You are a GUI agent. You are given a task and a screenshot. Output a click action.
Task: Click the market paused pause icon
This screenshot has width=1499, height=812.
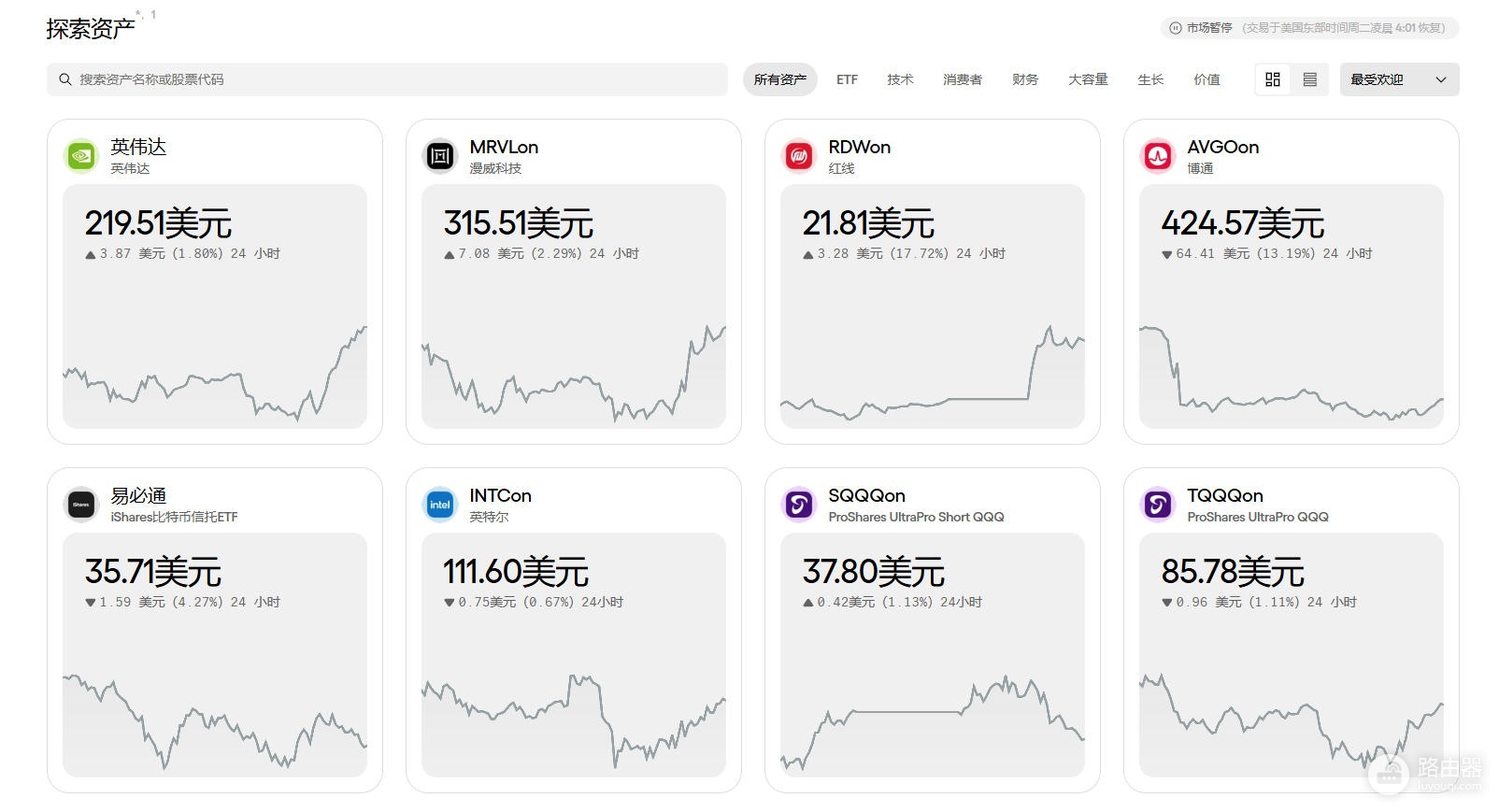tap(1176, 28)
